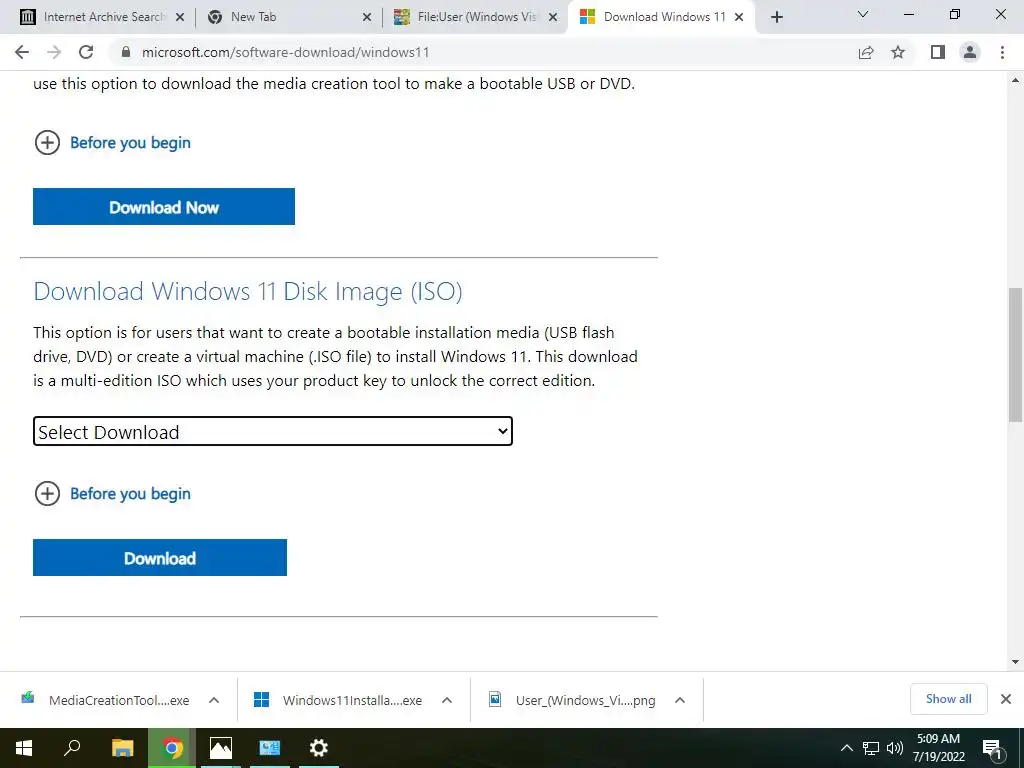Screen dimensions: 1024x768
Task: Click the address bar URL
Action: (x=285, y=52)
